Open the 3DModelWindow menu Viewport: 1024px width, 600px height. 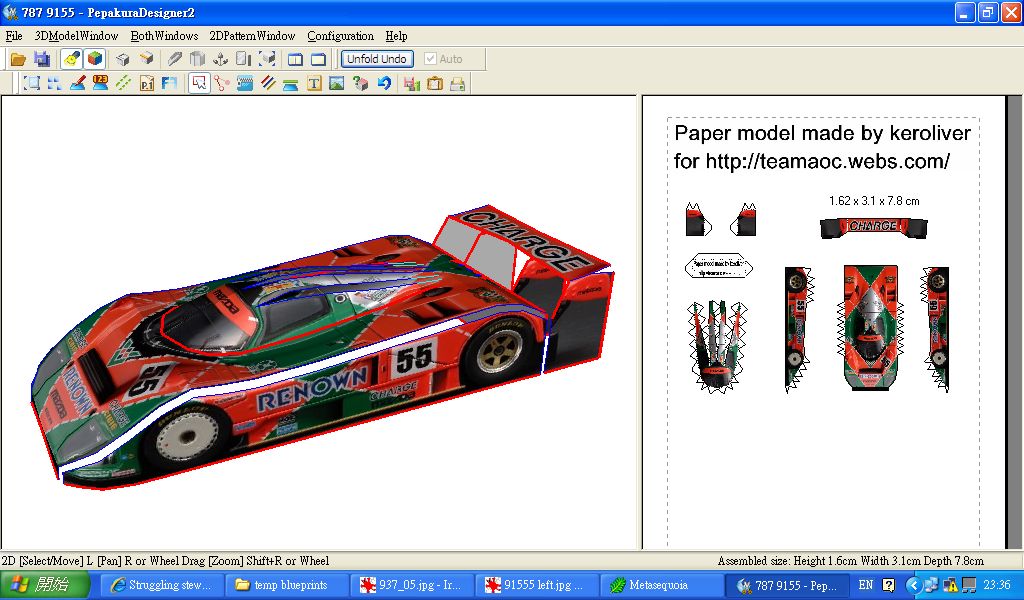76,36
